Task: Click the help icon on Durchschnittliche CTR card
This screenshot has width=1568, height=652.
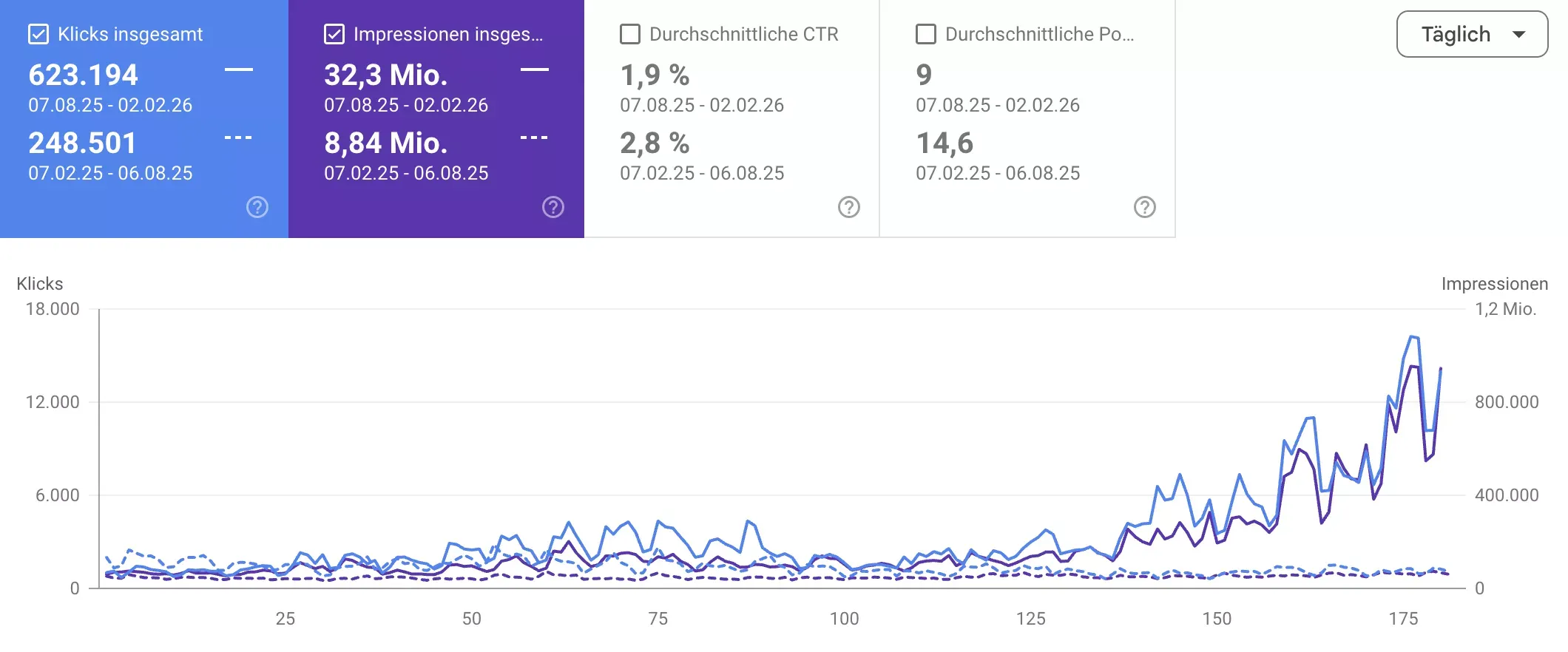Action: click(x=849, y=208)
